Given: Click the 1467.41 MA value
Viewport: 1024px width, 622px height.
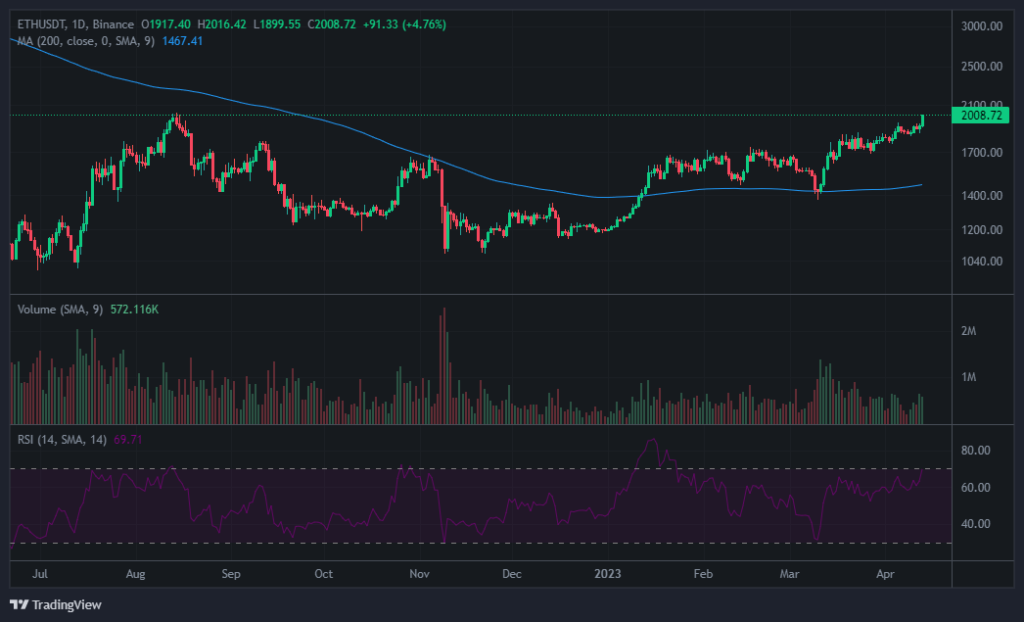Looking at the screenshot, I should click(x=183, y=44).
